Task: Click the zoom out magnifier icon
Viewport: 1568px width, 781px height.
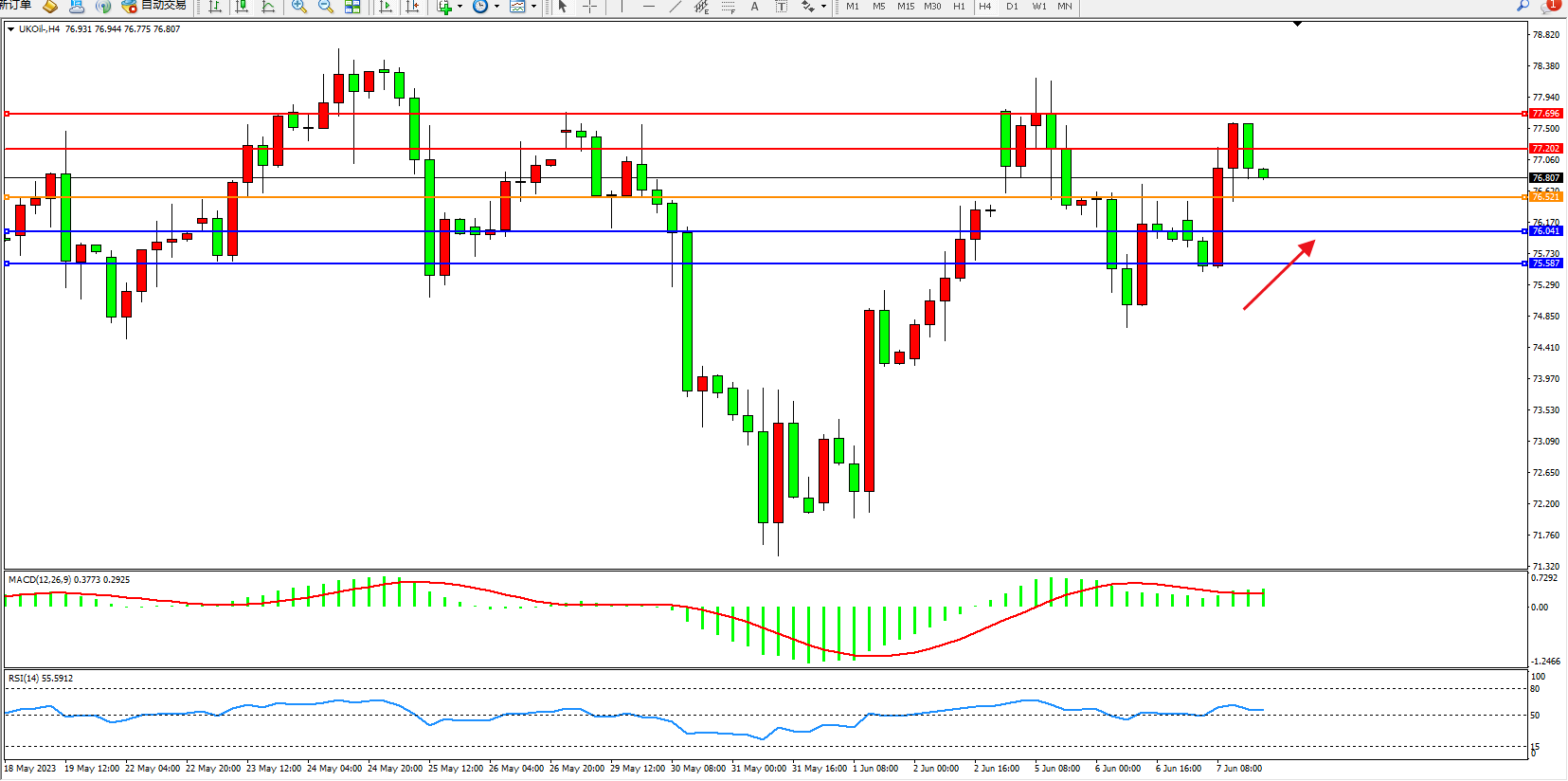Action: point(326,7)
